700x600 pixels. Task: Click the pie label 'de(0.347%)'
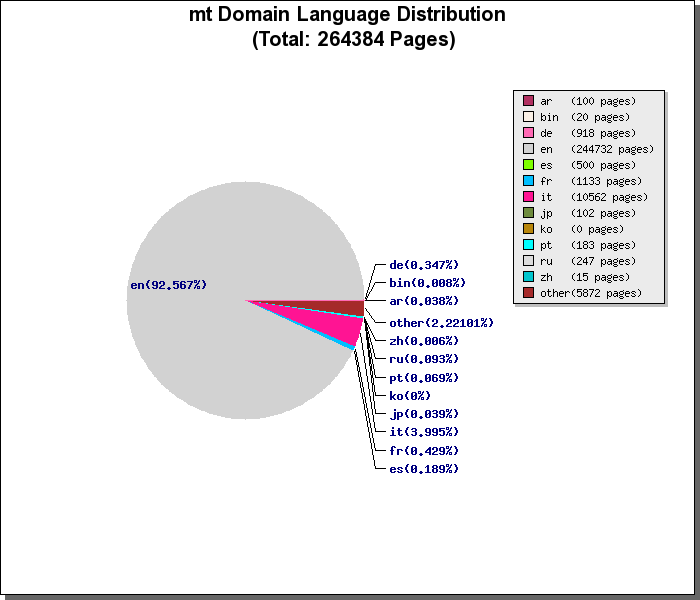424,265
